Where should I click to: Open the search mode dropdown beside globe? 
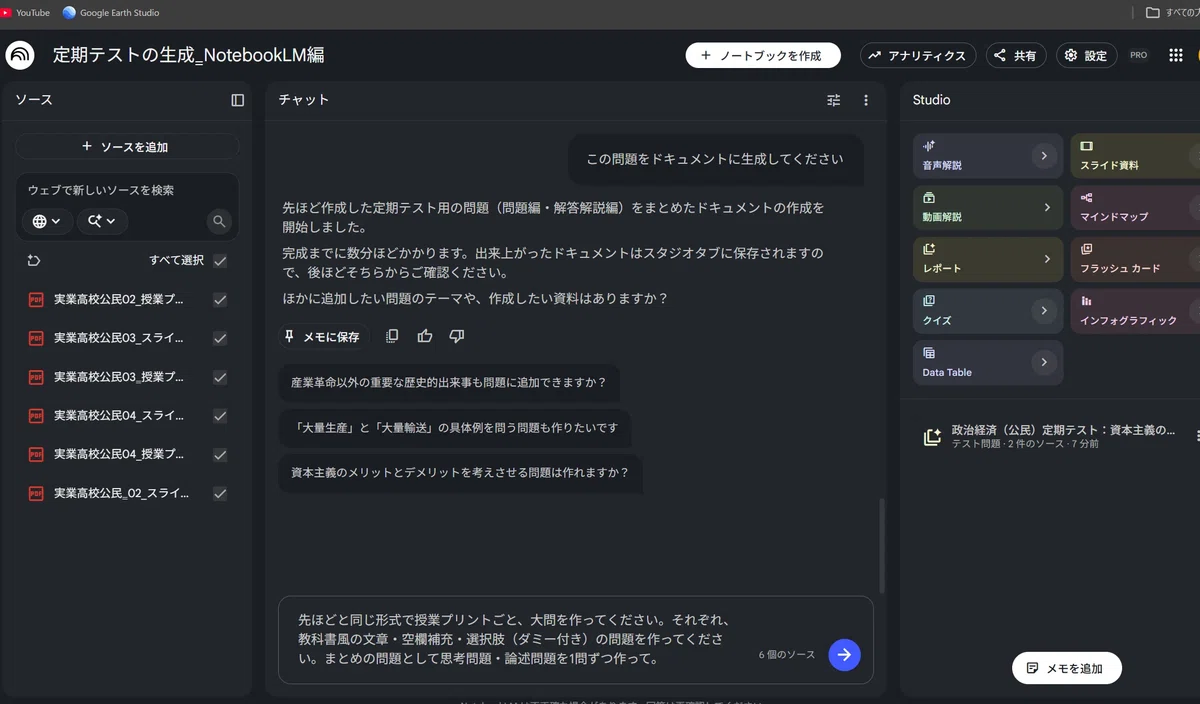(x=102, y=221)
